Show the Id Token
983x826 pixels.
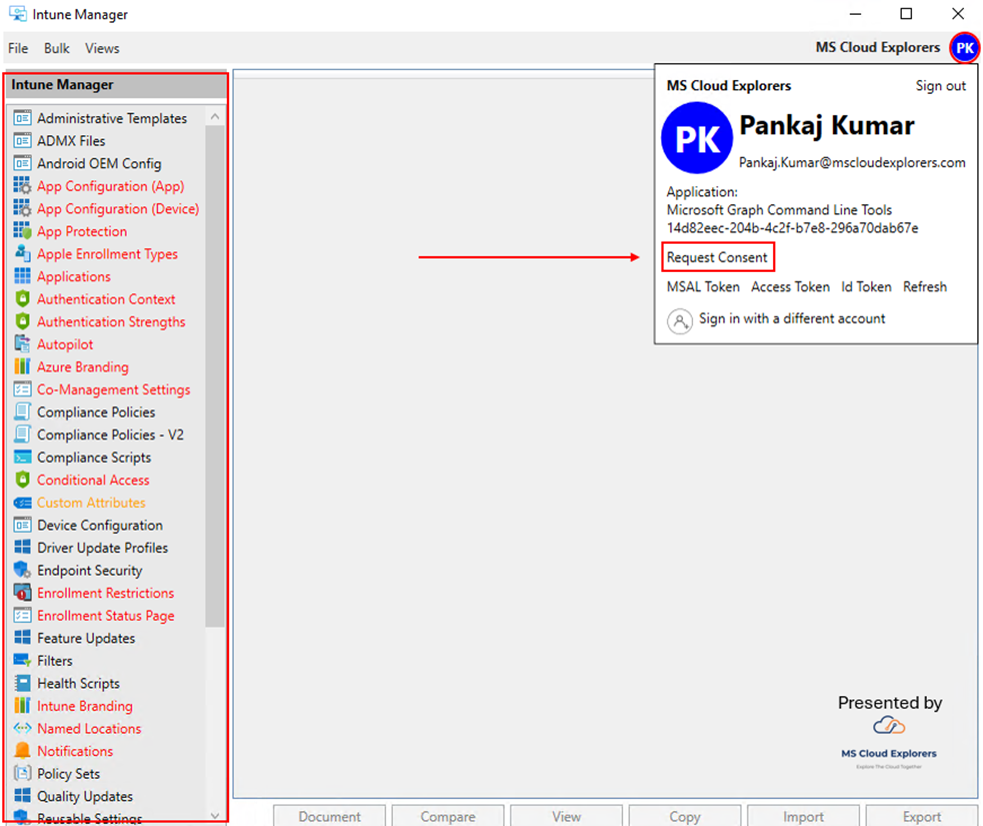(x=866, y=287)
